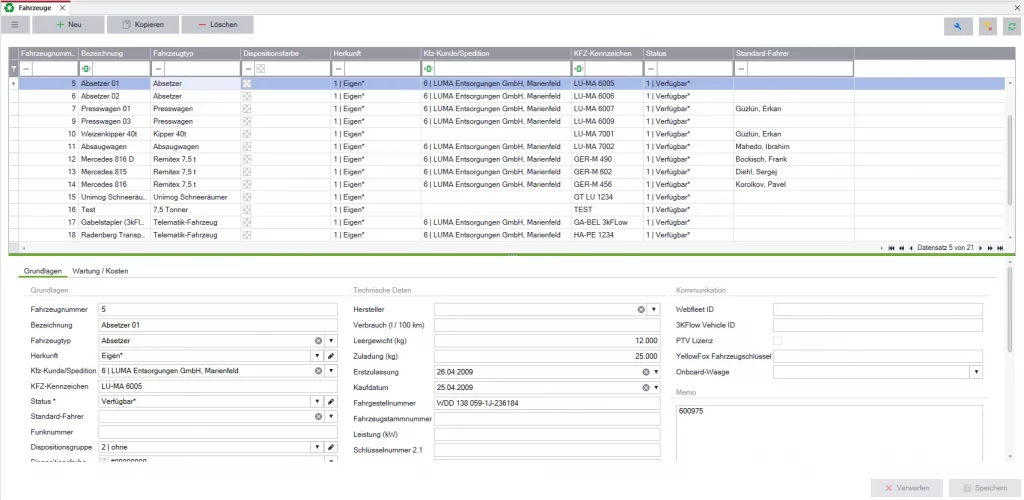Switch to the Wartung / Kosten tab
1024x500 pixels.
[100, 271]
